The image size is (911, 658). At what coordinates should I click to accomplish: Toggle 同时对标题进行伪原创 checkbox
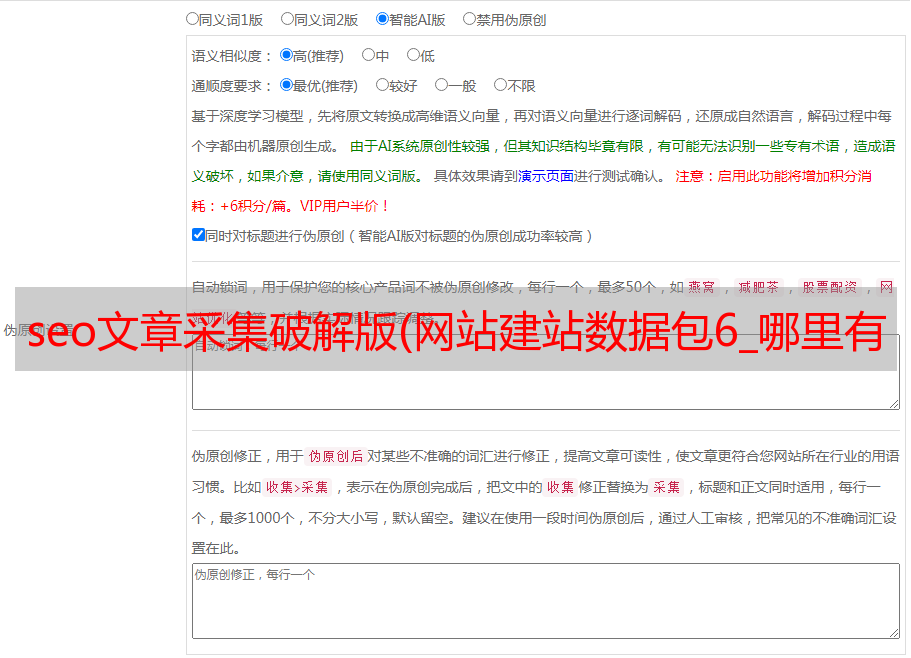tap(198, 235)
